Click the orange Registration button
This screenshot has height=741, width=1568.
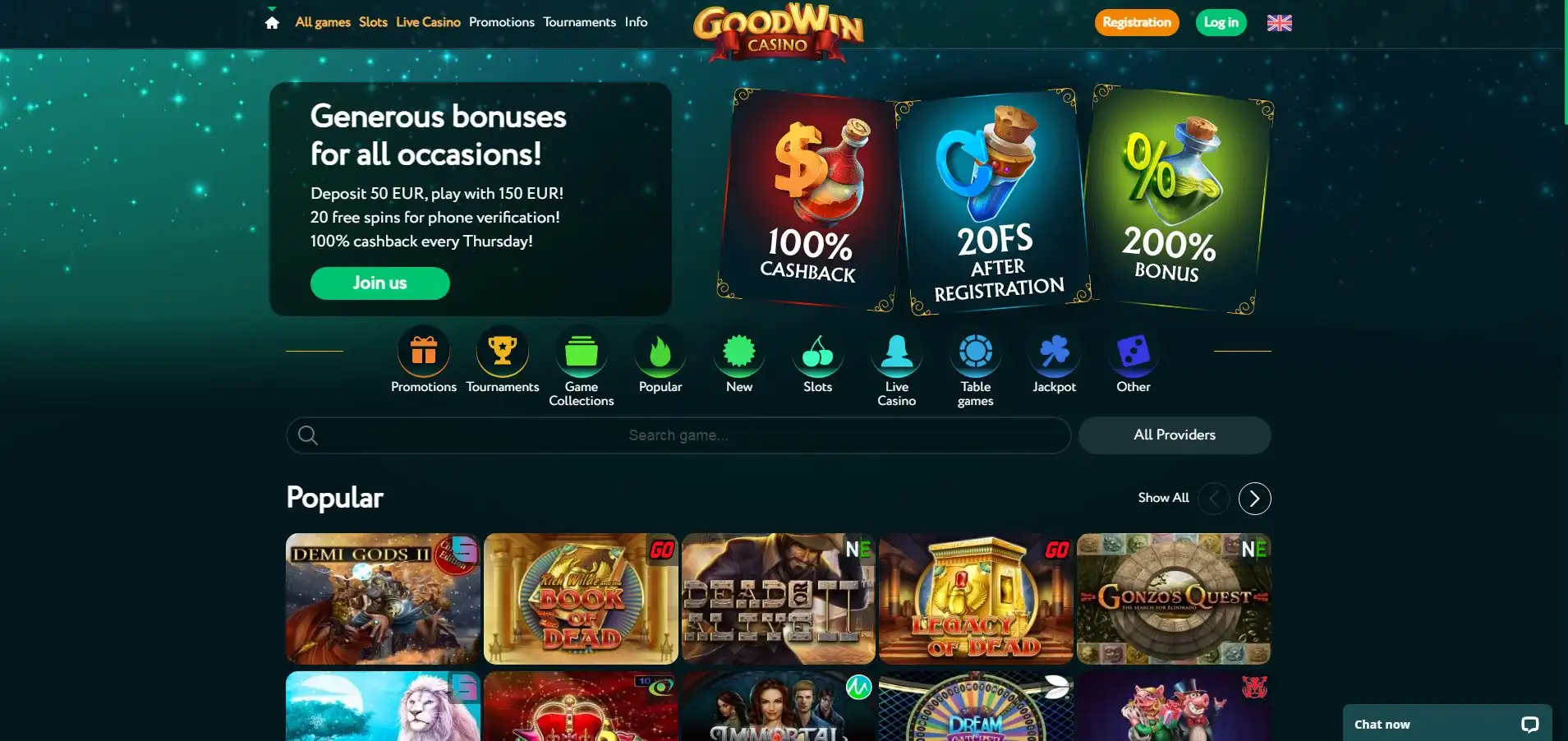(1137, 22)
